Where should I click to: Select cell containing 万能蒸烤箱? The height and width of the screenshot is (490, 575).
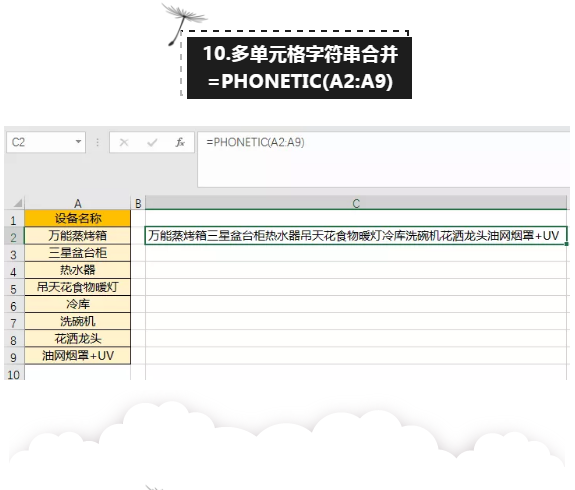click(x=77, y=235)
